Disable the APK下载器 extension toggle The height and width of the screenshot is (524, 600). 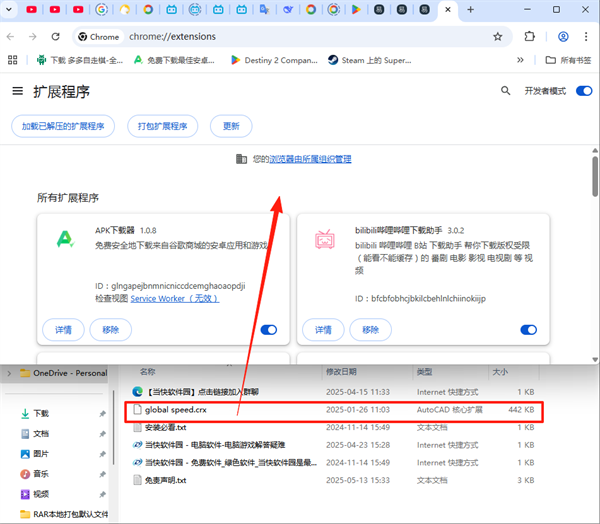(x=268, y=330)
